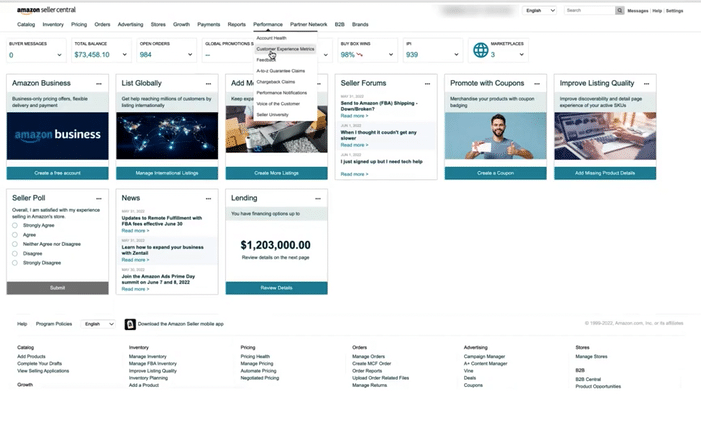701x438 pixels.
Task: Click the Marketplaces globe icon
Action: 481,51
